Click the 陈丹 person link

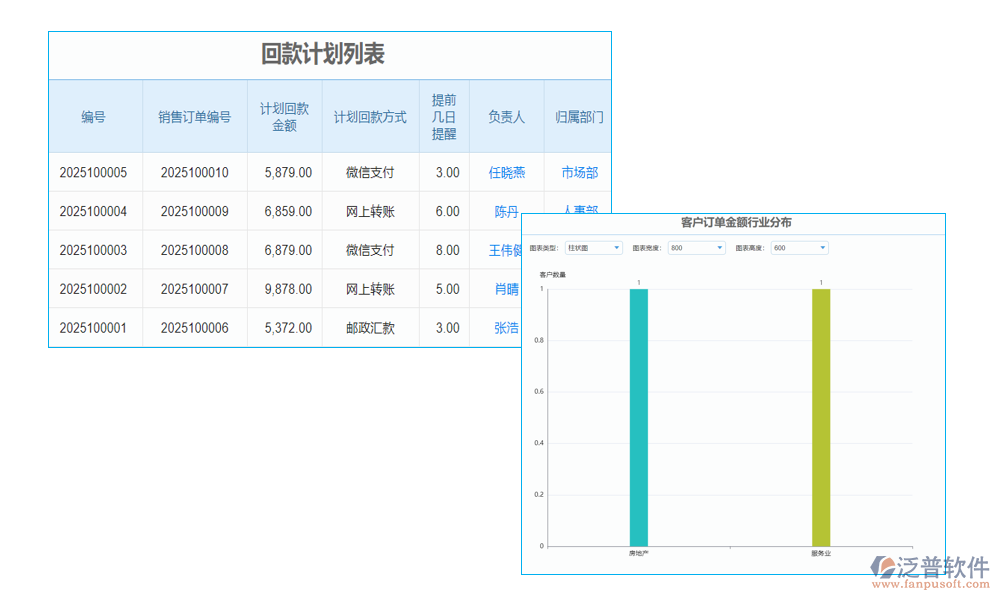click(505, 211)
